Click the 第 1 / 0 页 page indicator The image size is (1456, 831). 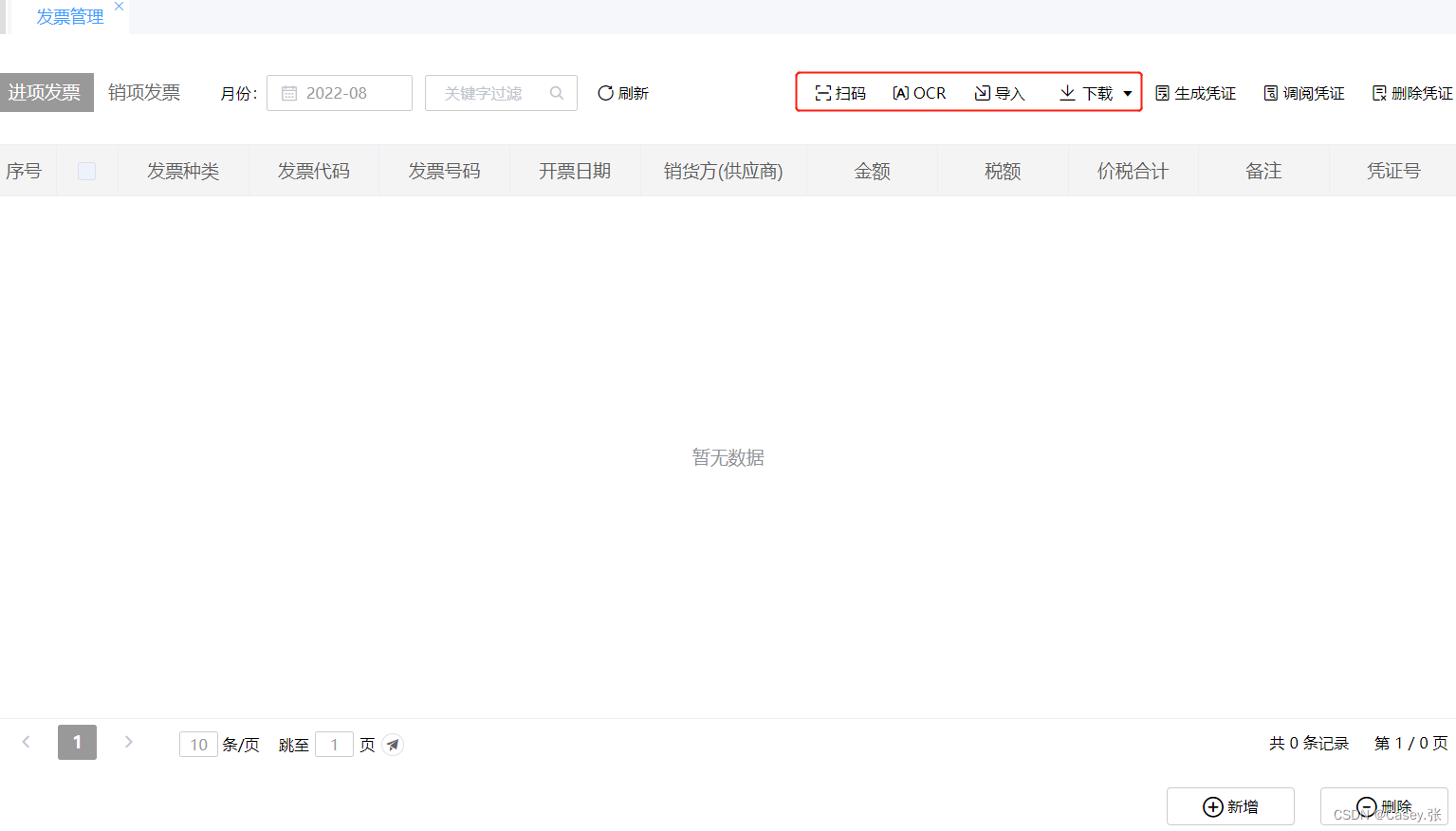point(1411,743)
